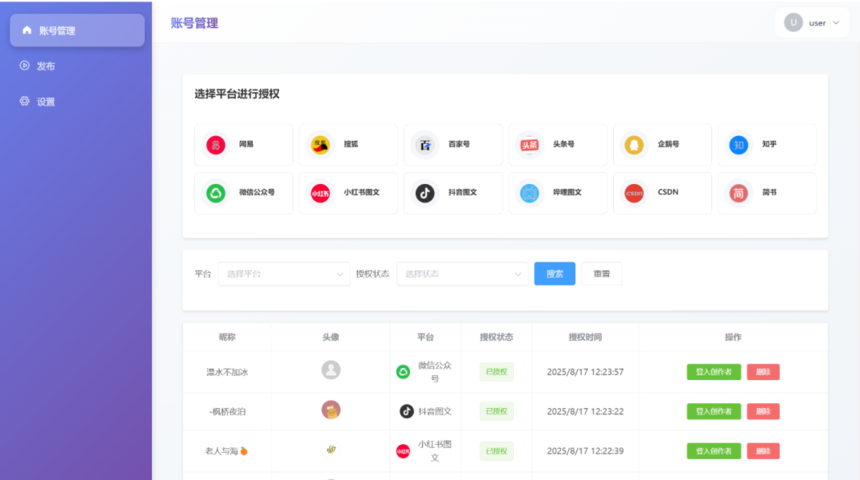This screenshot has width=860, height=480.
Task: Click the 选择平台进行授权 heading
Action: [237, 94]
